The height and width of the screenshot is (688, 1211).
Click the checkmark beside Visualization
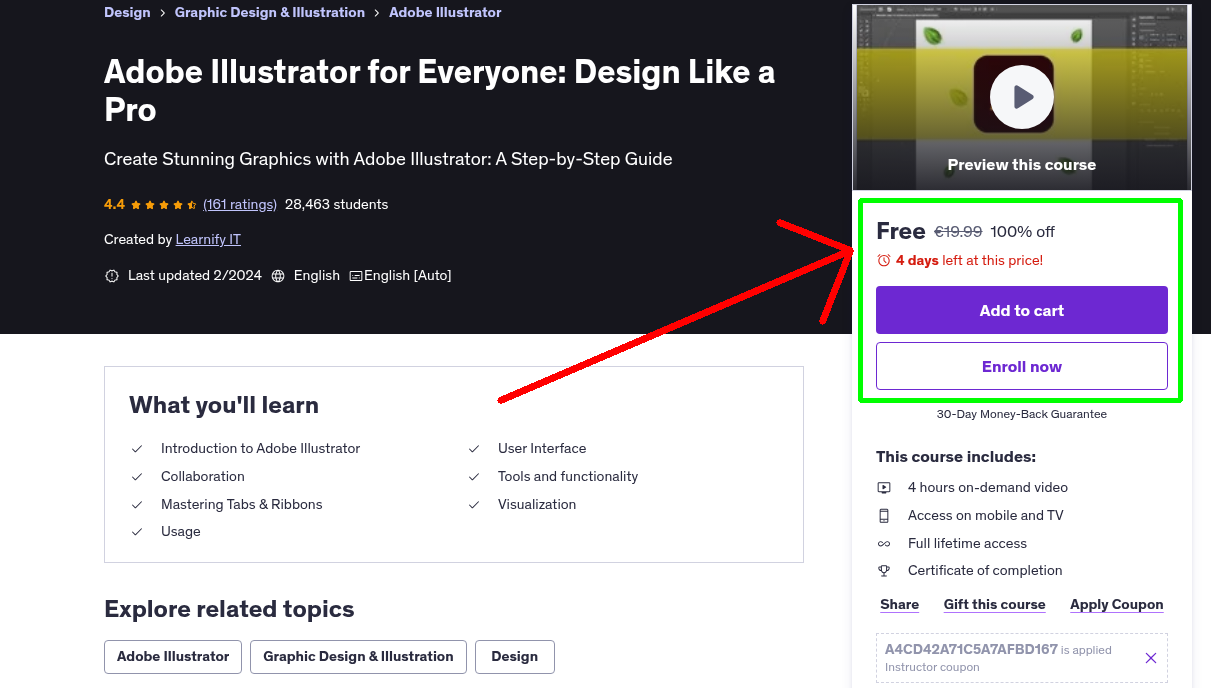474,505
